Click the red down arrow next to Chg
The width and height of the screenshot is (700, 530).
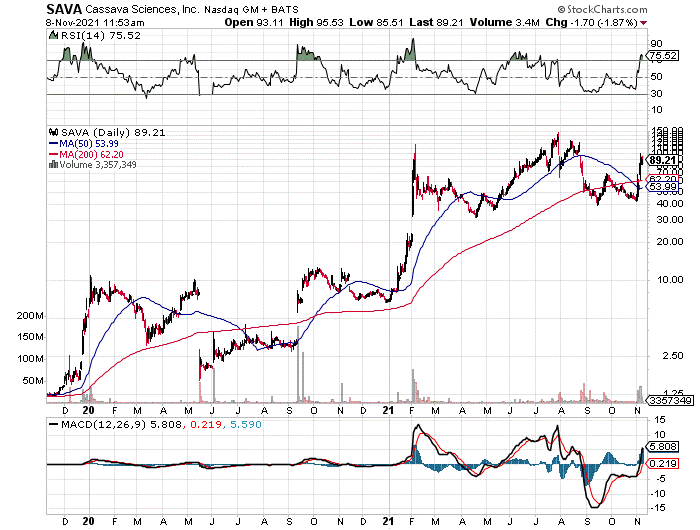(643, 23)
